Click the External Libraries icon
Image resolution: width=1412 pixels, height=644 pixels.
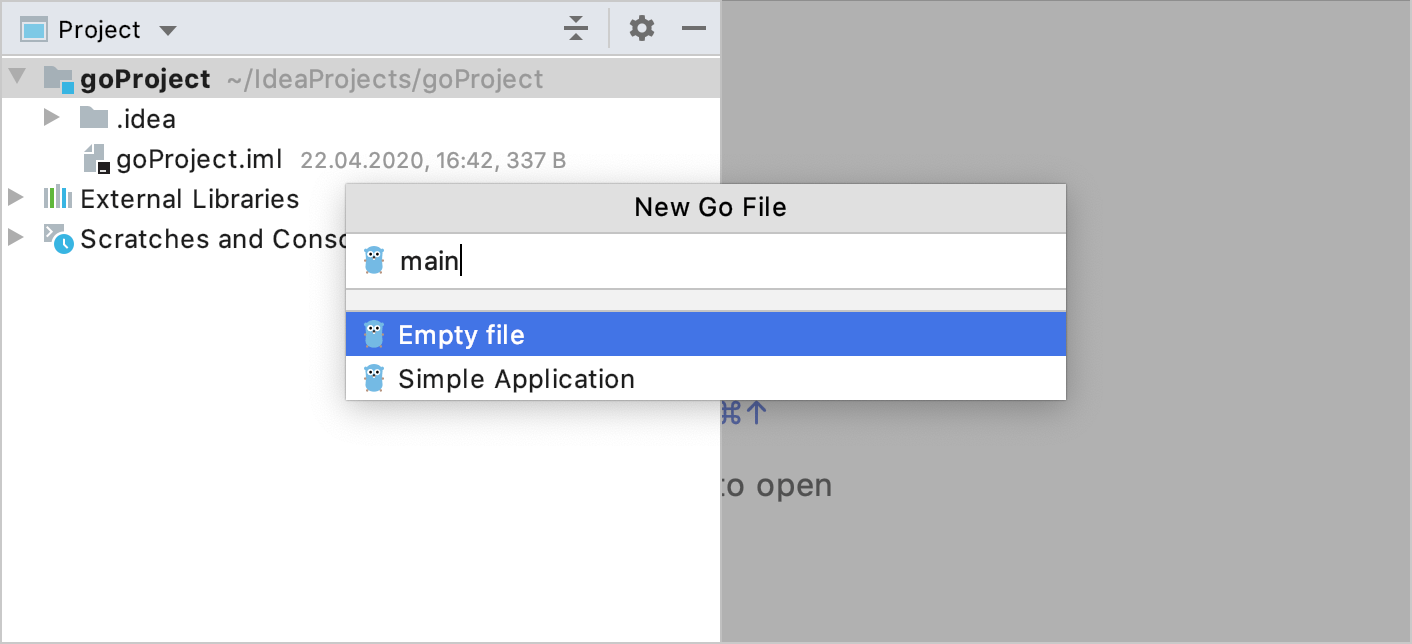coord(55,198)
